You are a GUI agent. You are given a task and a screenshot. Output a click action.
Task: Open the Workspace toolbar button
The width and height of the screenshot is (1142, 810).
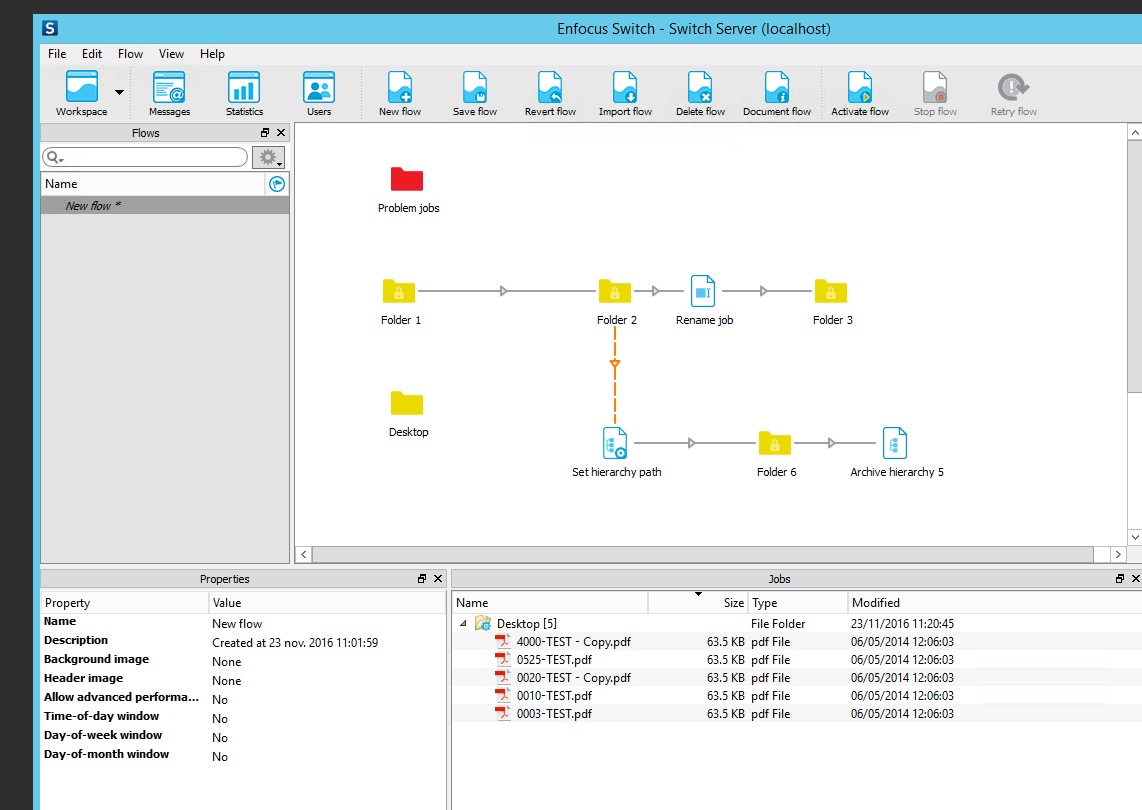click(x=81, y=93)
